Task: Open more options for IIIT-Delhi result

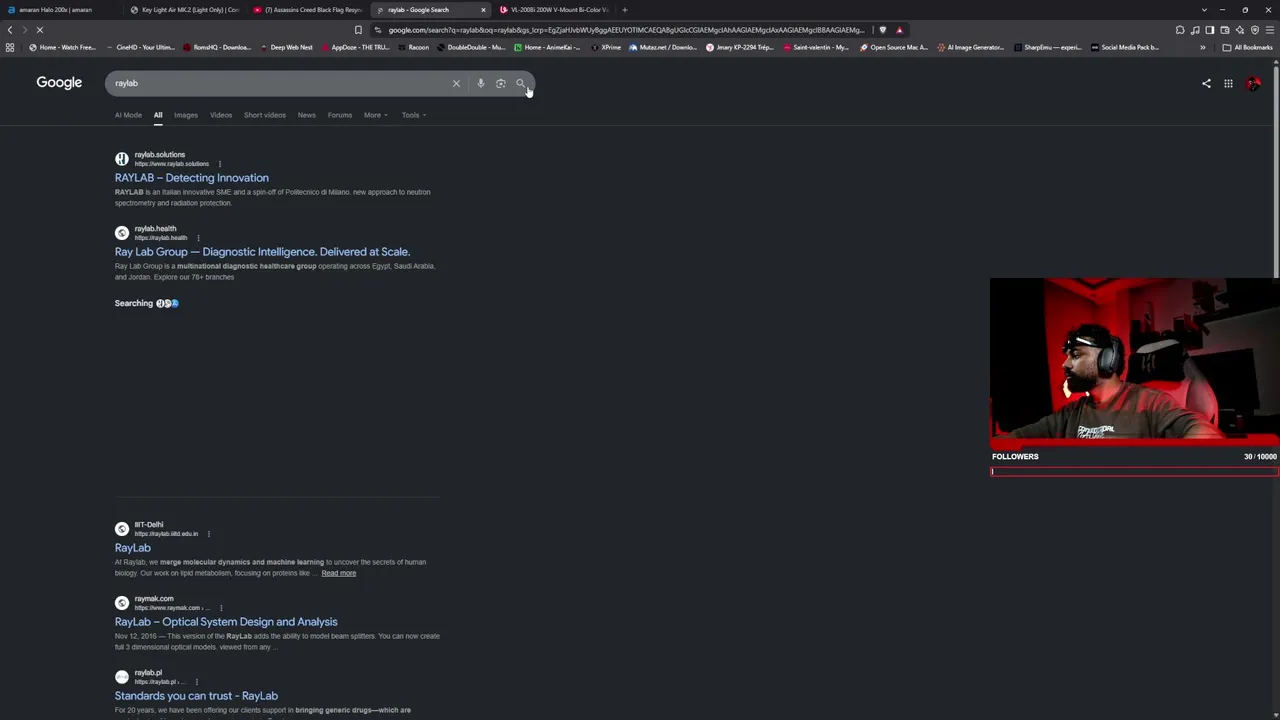Action: pos(209,534)
